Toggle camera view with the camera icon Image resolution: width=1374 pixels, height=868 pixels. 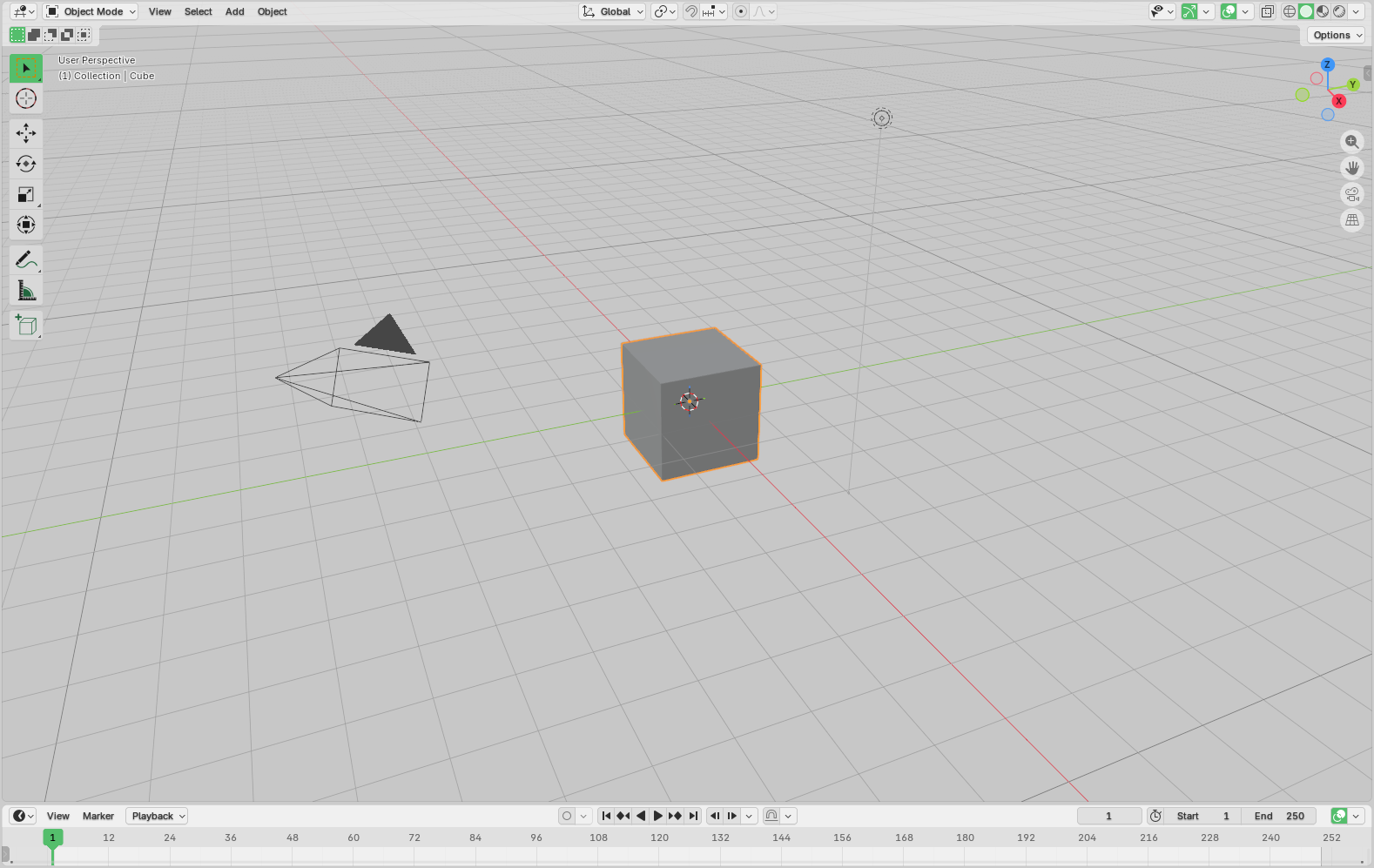(1352, 194)
